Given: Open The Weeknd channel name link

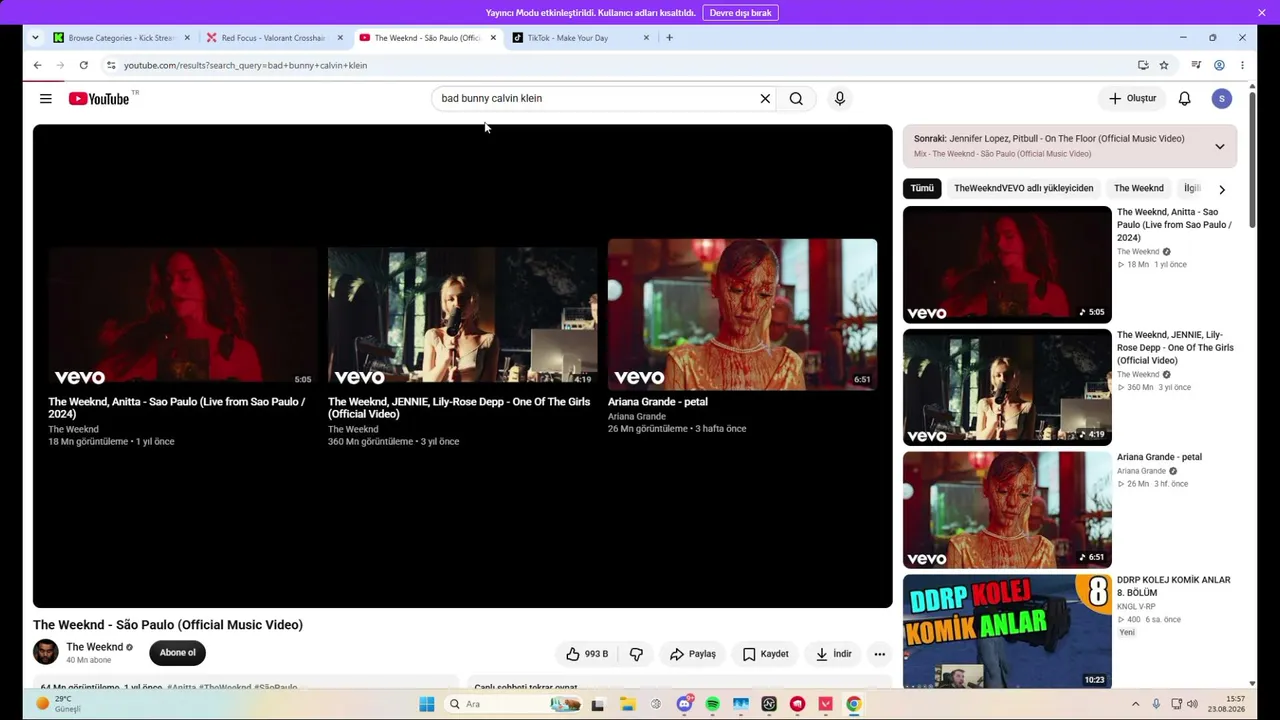Looking at the screenshot, I should (x=94, y=647).
